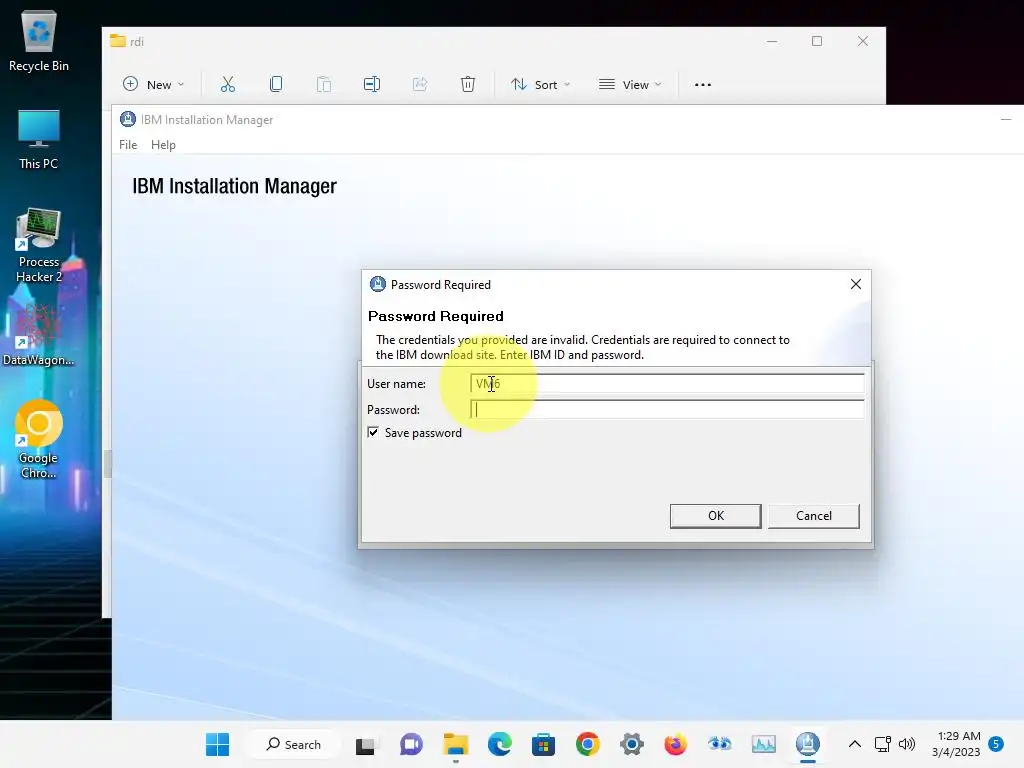Click inside the User name field
Viewport: 1024px width, 768px height.
(667, 383)
